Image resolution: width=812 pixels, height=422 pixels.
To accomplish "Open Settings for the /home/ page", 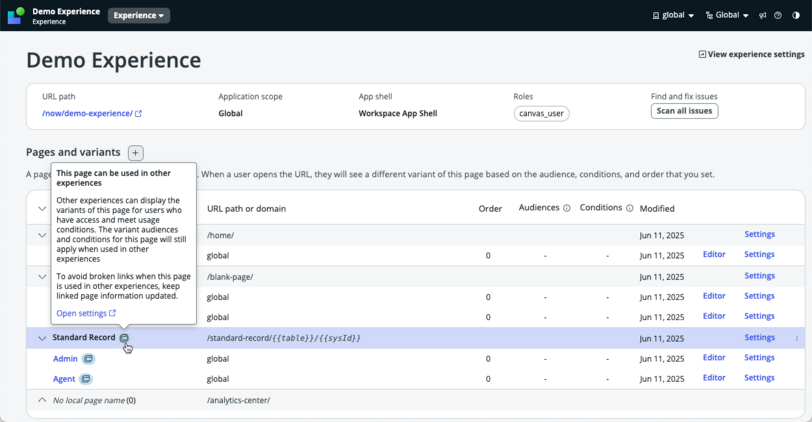I will click(759, 234).
